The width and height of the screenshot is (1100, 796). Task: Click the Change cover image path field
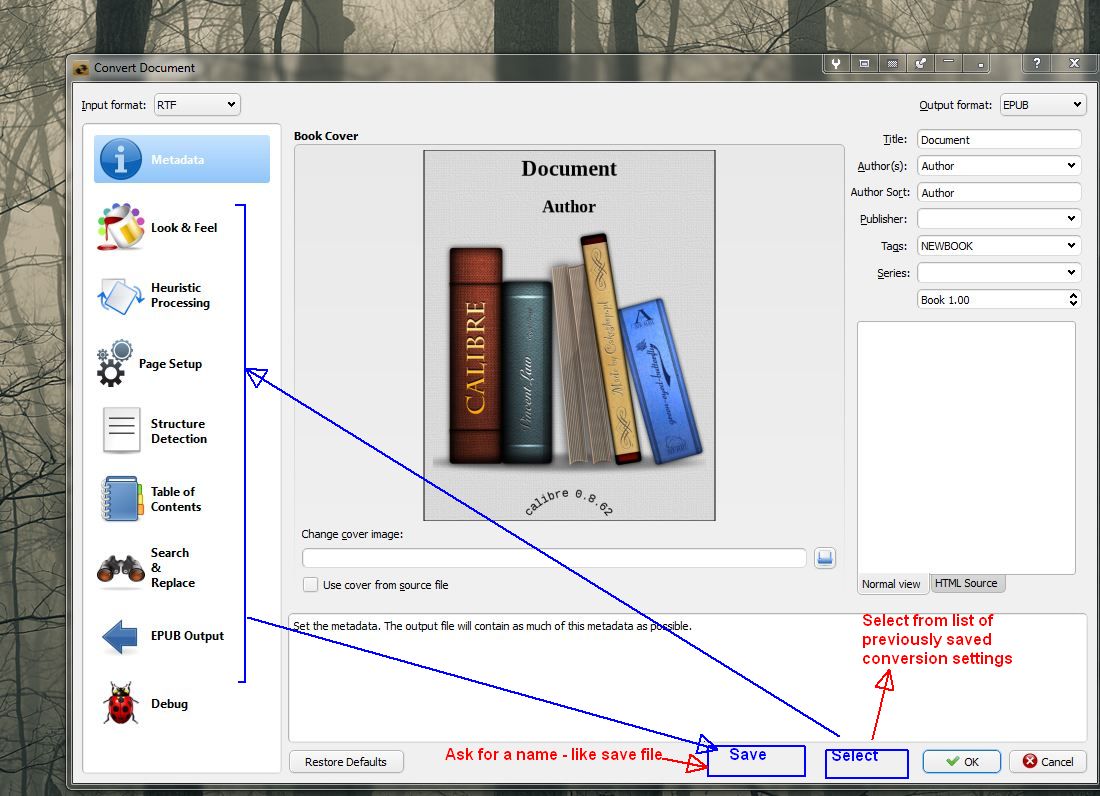(554, 558)
